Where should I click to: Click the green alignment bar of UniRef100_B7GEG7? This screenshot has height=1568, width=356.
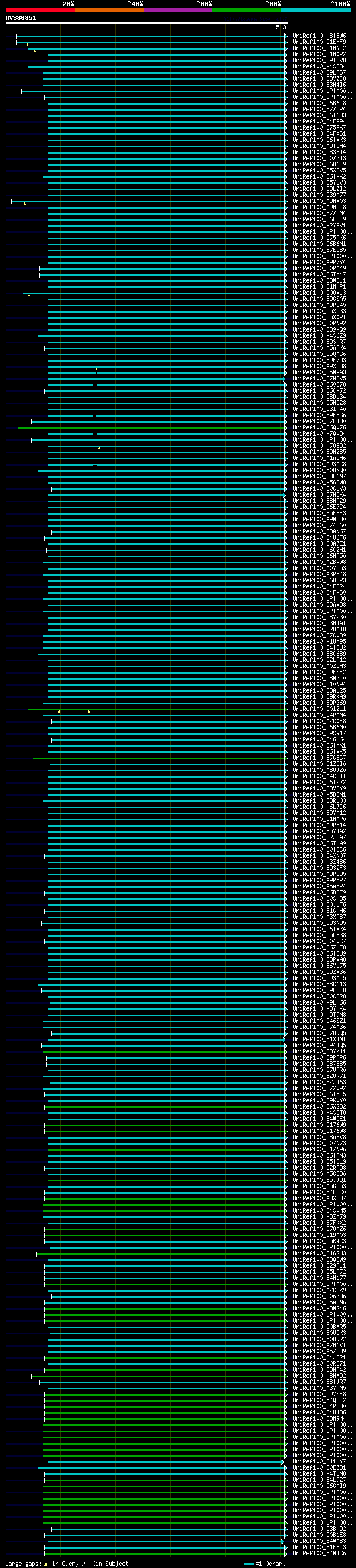pyautogui.click(x=160, y=758)
